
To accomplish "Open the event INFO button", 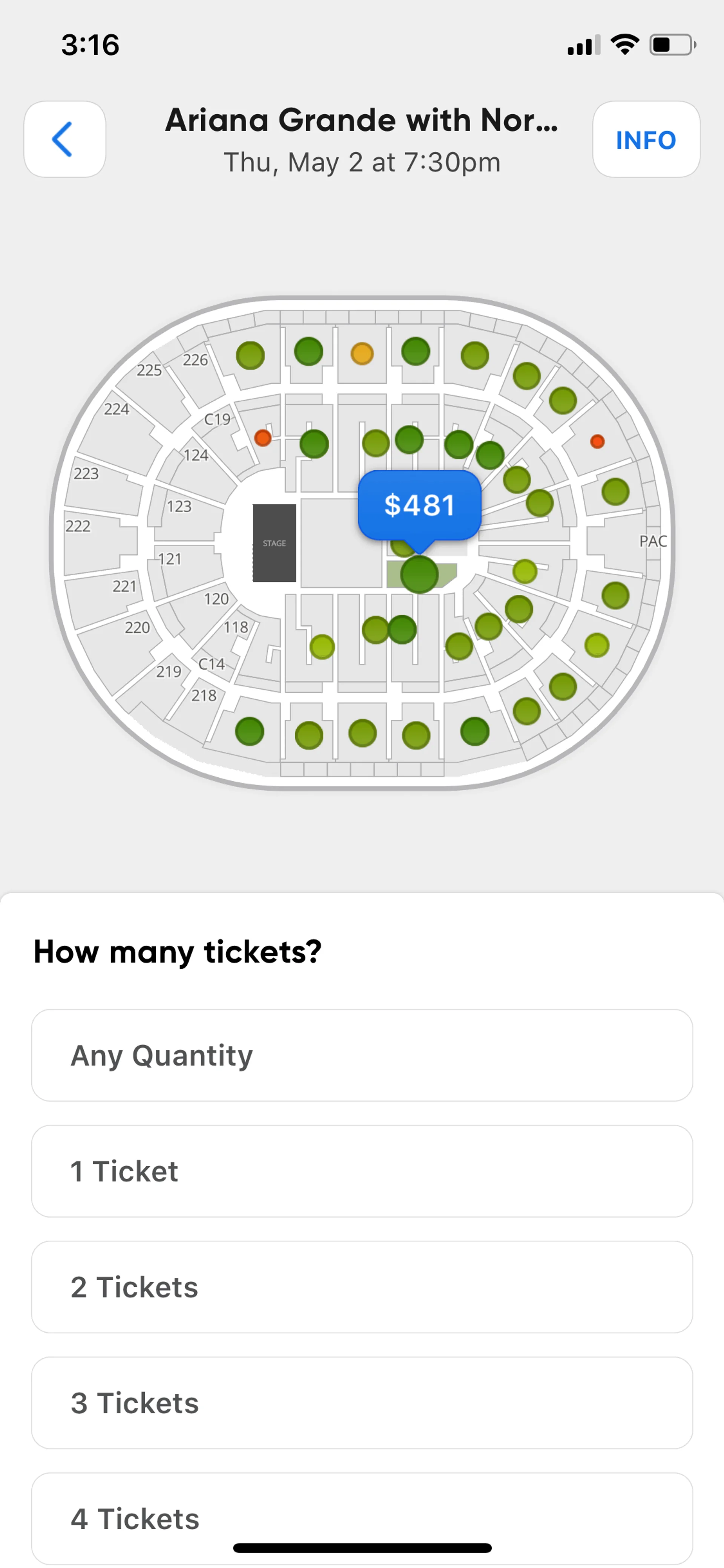I will 646,140.
